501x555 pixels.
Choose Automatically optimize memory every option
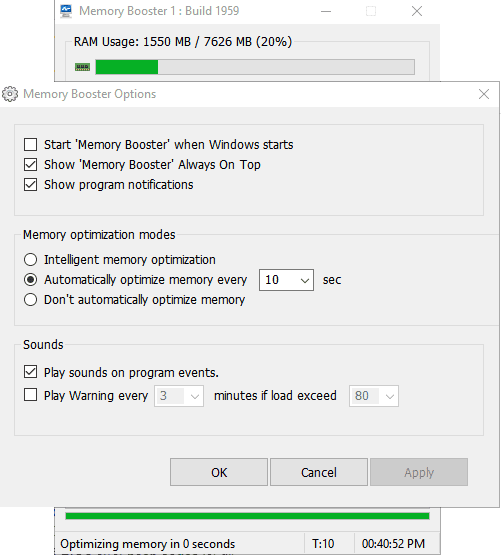30,280
